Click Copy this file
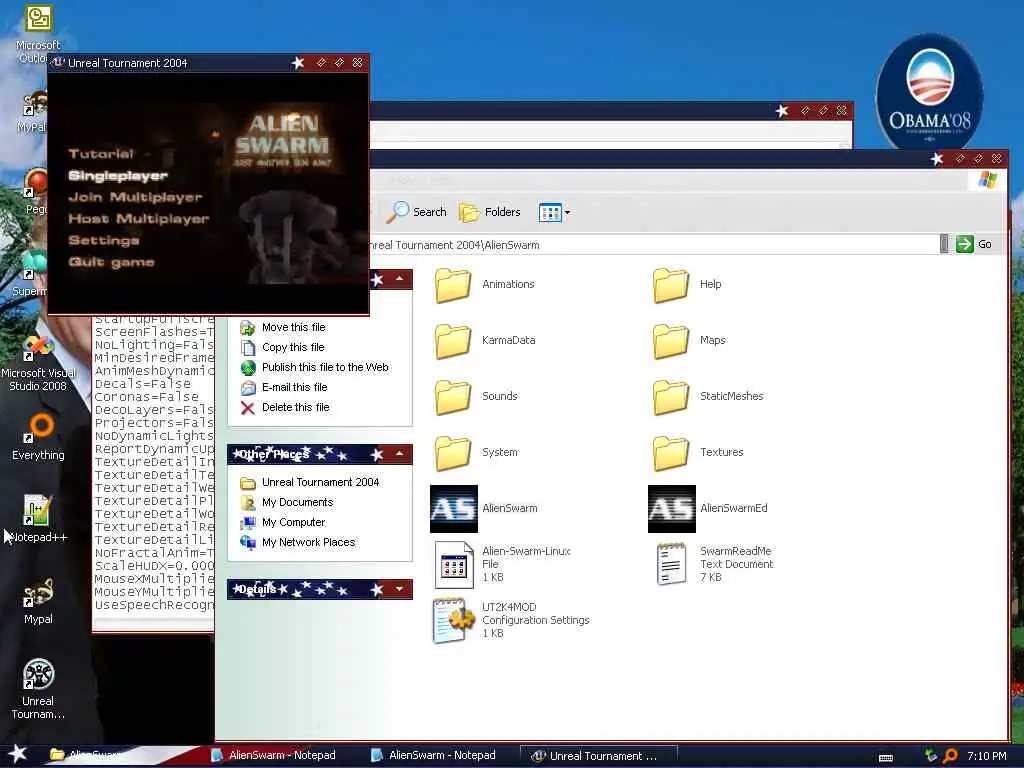Viewport: 1024px width, 768px height. pos(282,347)
